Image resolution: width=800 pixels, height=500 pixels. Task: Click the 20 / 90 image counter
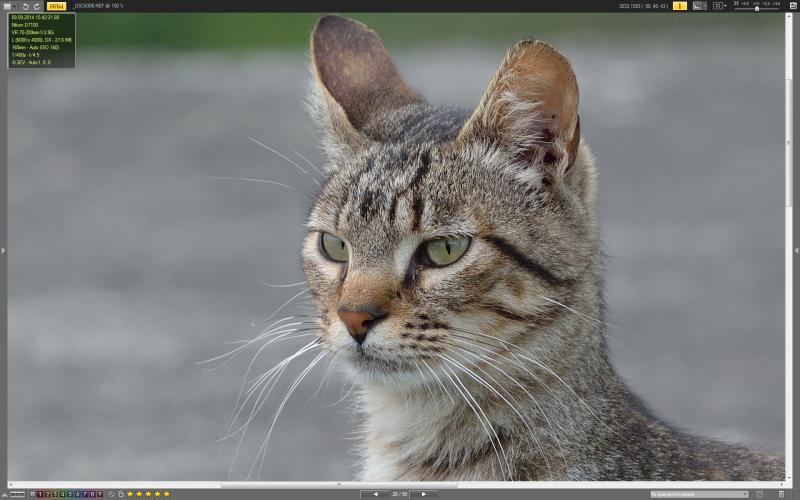tap(399, 494)
